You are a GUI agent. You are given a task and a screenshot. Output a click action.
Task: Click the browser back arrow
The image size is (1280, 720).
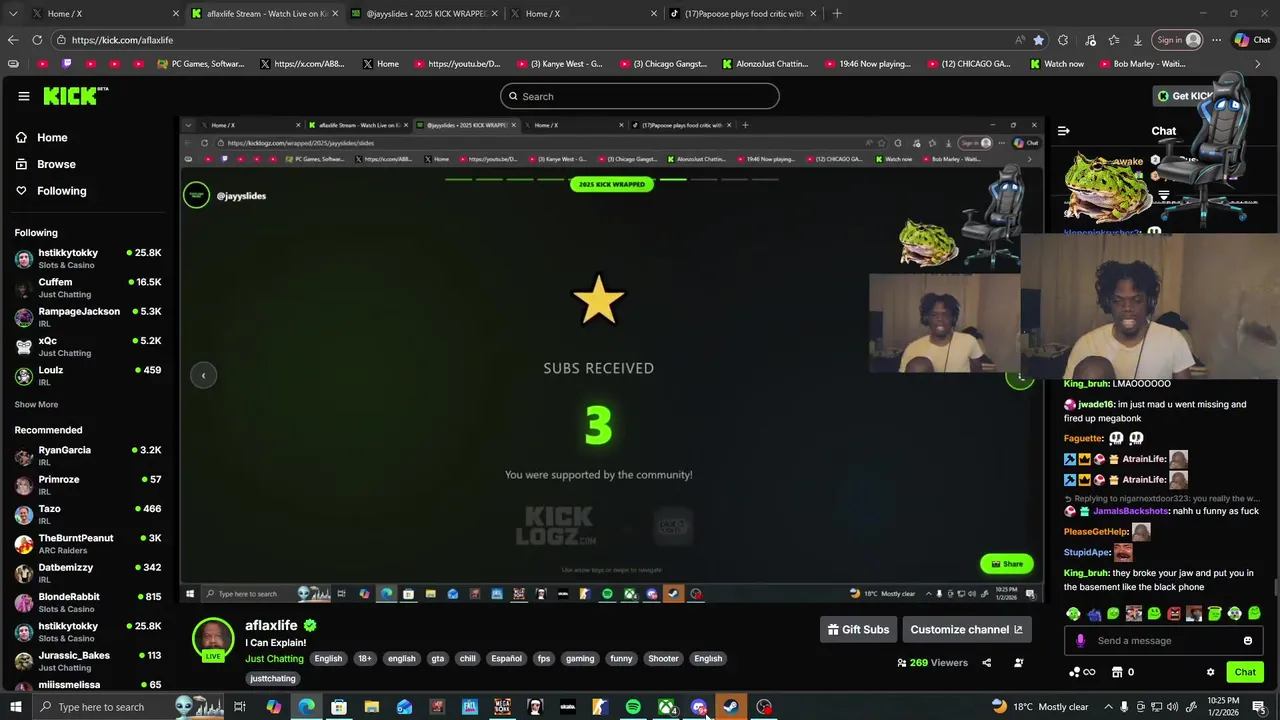coord(13,40)
